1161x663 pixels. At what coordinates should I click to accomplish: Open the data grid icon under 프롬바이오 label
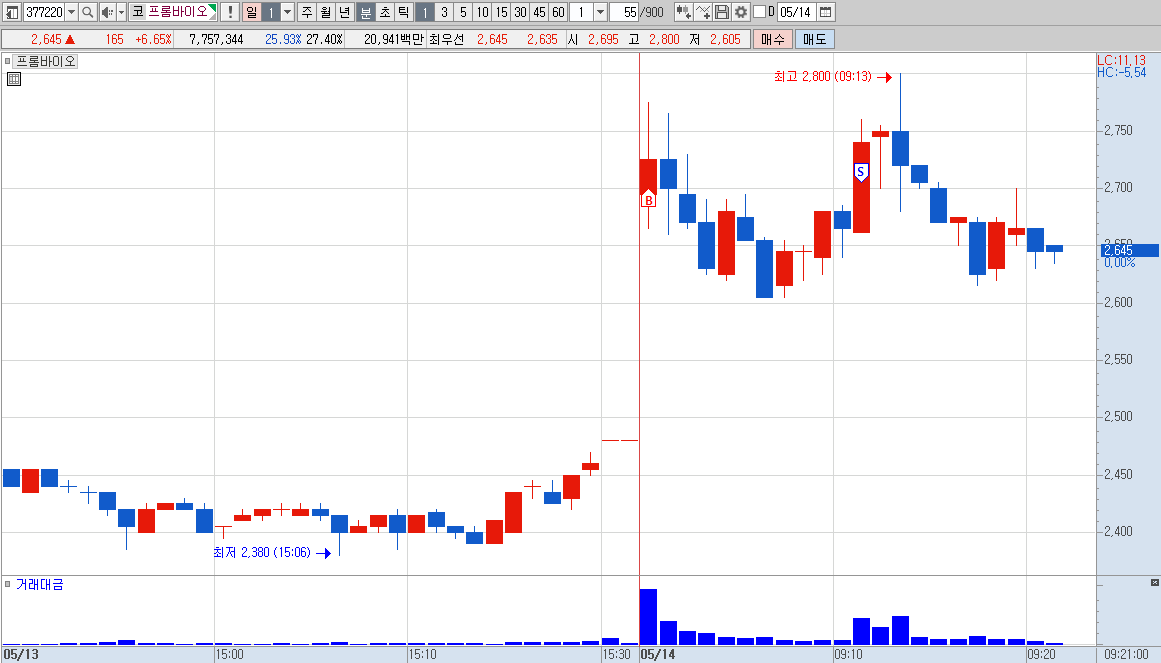pos(13,79)
